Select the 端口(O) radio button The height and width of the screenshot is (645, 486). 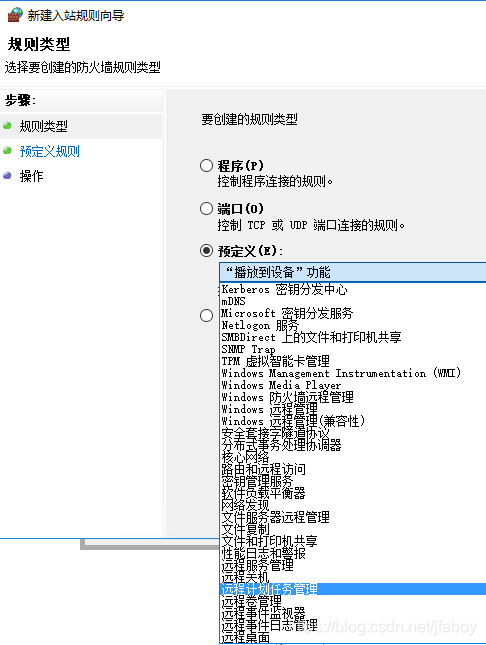206,209
